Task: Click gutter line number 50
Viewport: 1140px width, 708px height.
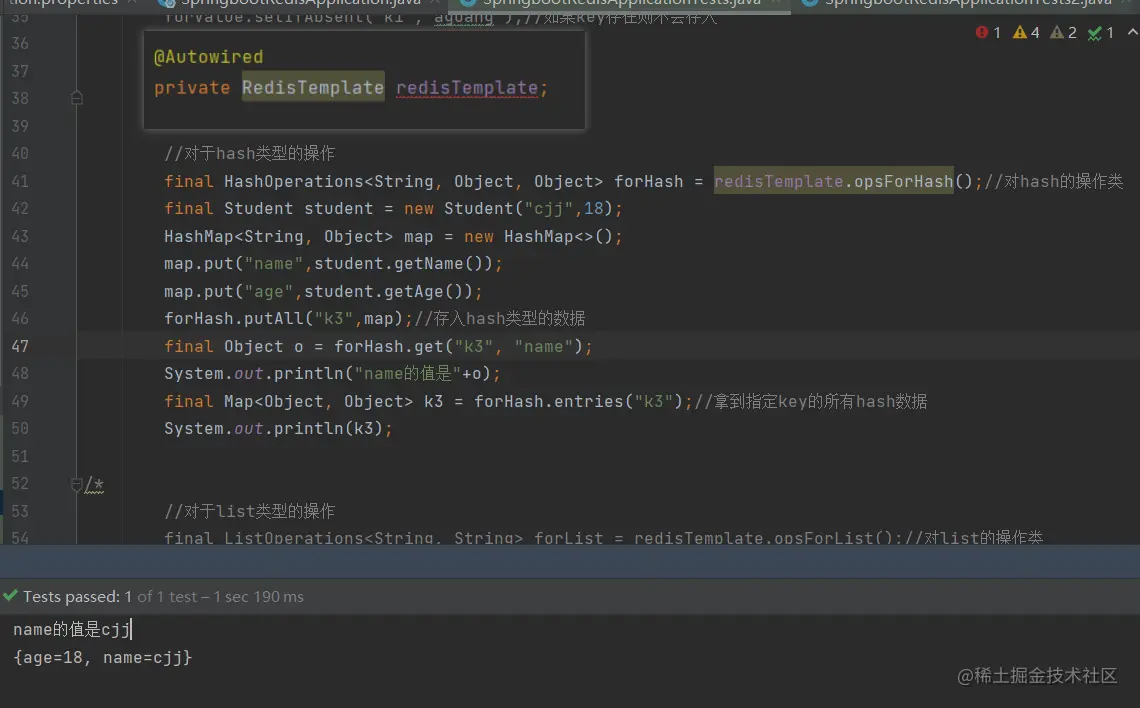Action: [x=20, y=429]
